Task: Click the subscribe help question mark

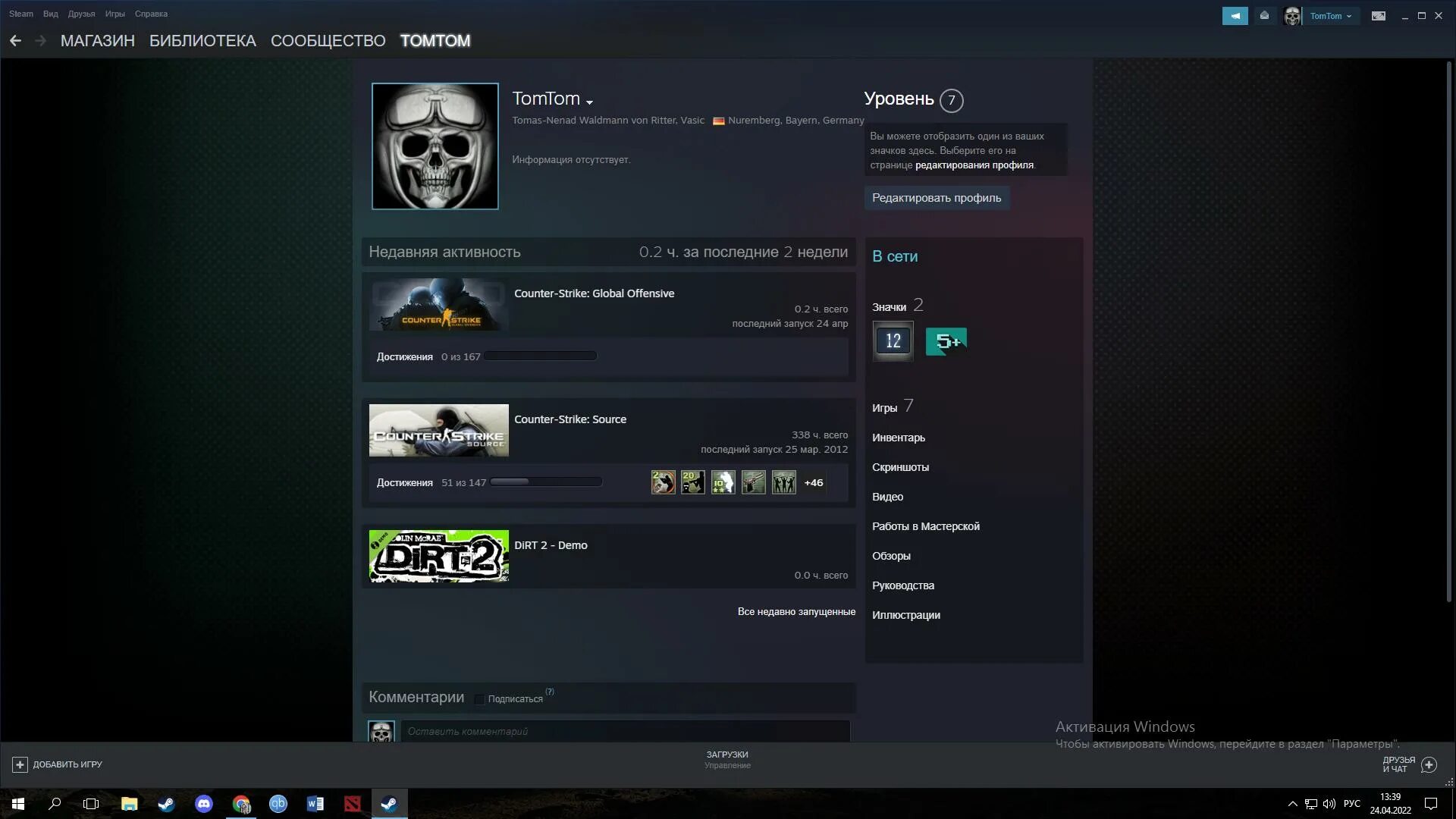Action: pyautogui.click(x=550, y=692)
